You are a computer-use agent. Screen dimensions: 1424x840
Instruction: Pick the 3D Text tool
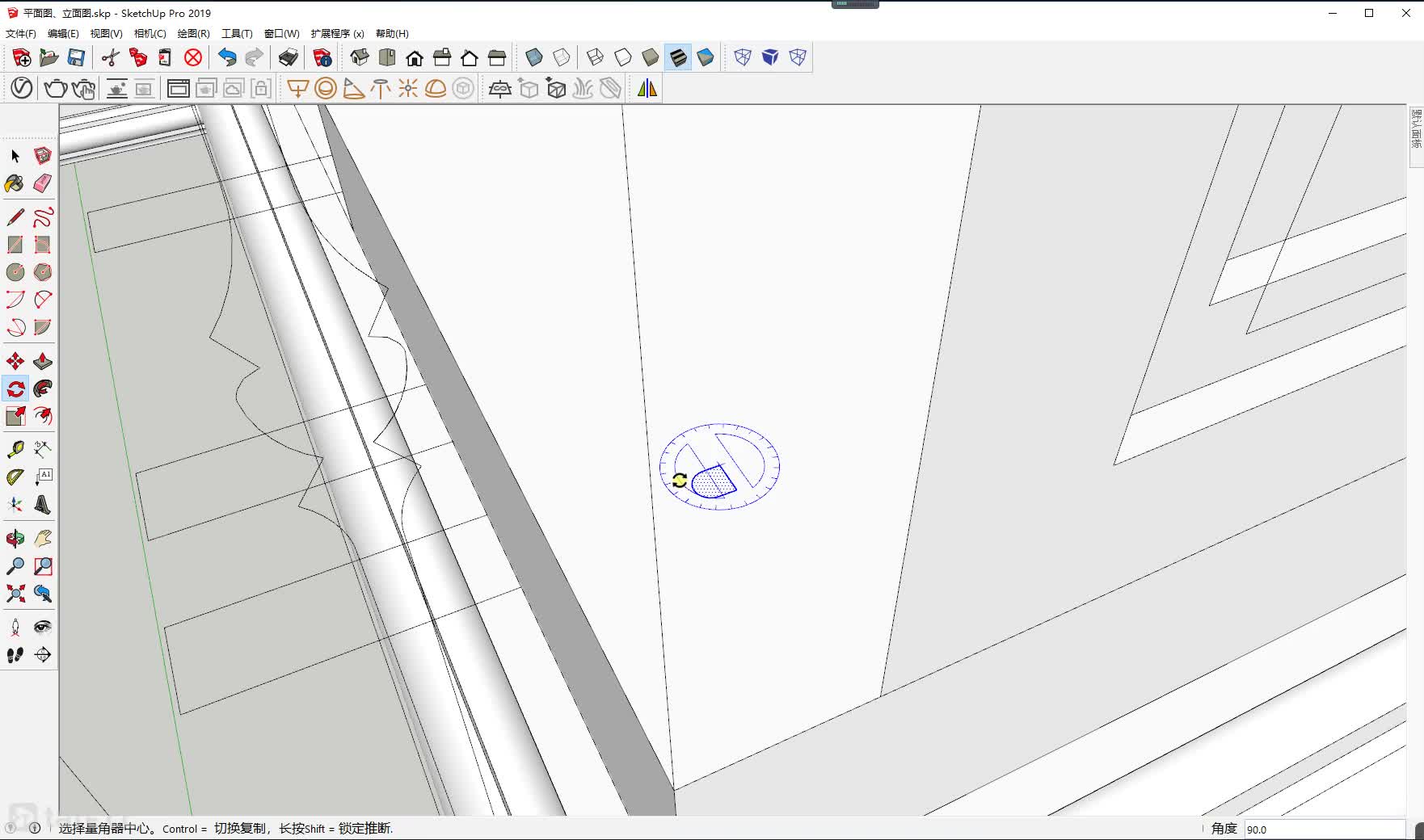click(x=43, y=505)
